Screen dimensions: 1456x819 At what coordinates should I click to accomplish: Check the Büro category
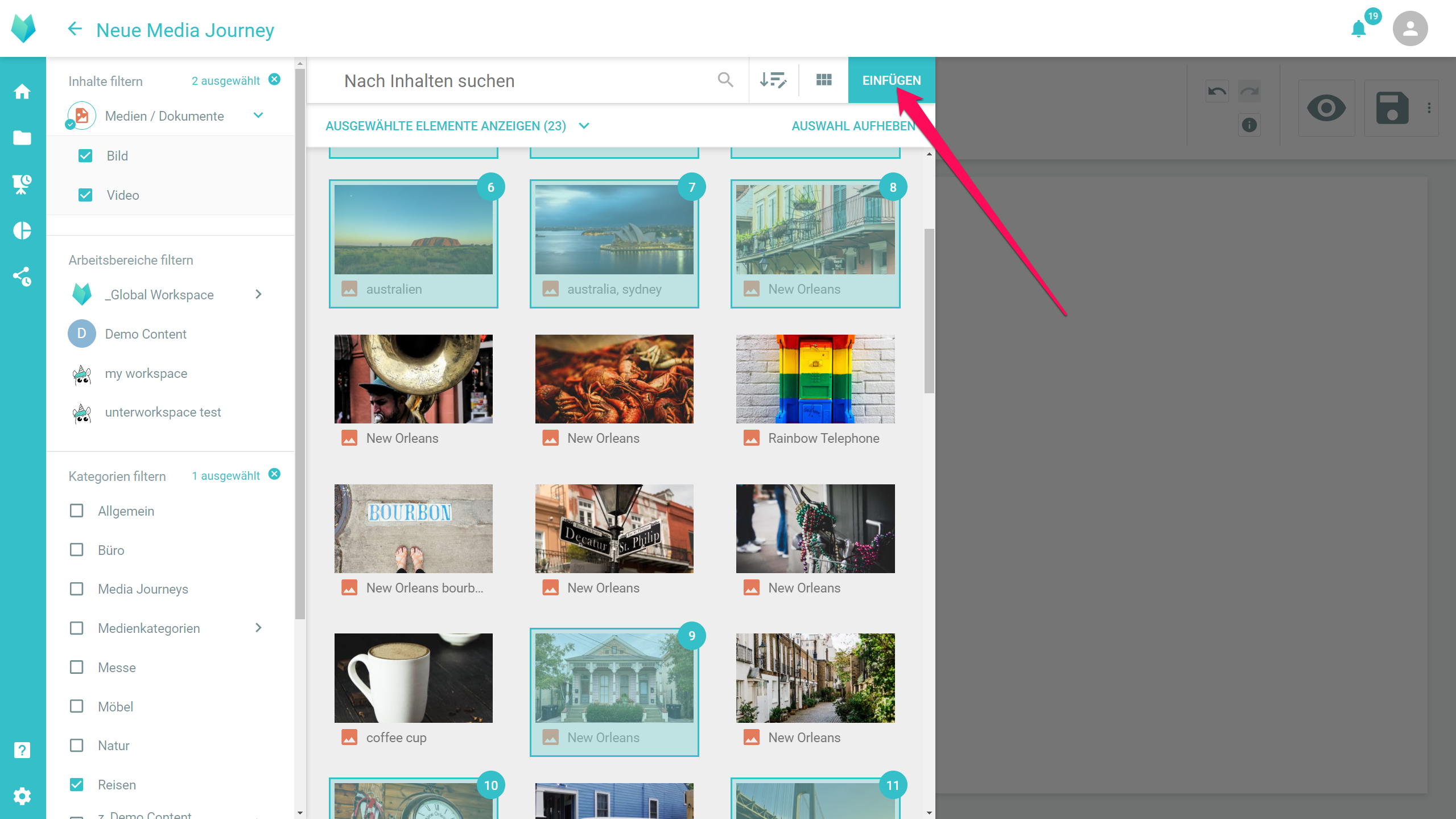(76, 550)
